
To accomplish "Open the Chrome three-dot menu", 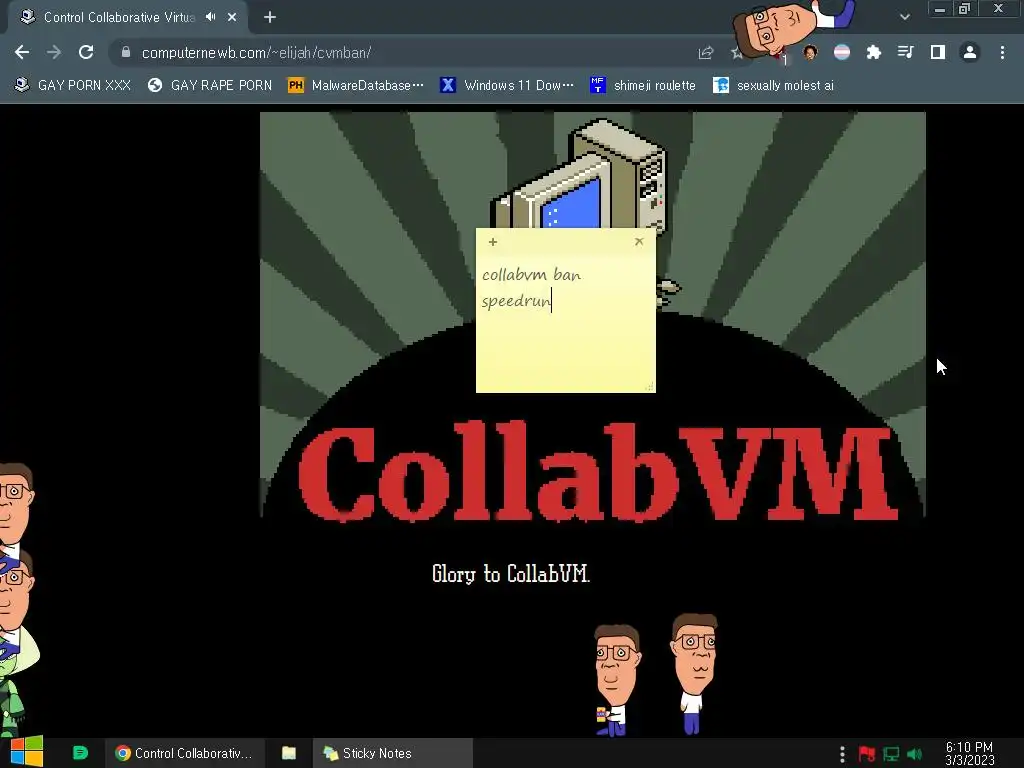I will (x=1002, y=52).
